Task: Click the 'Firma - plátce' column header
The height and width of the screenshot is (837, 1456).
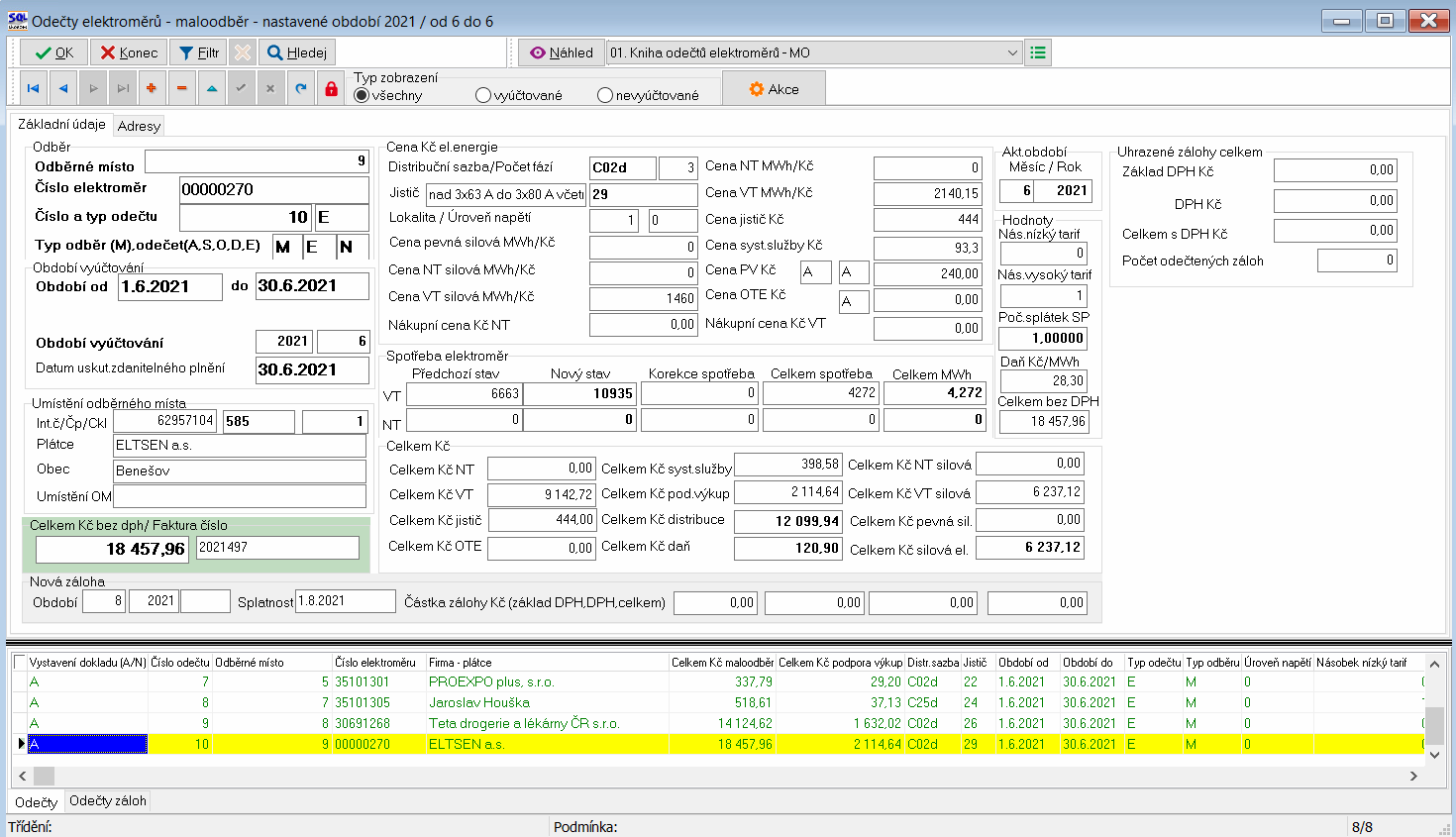Action: pos(548,662)
